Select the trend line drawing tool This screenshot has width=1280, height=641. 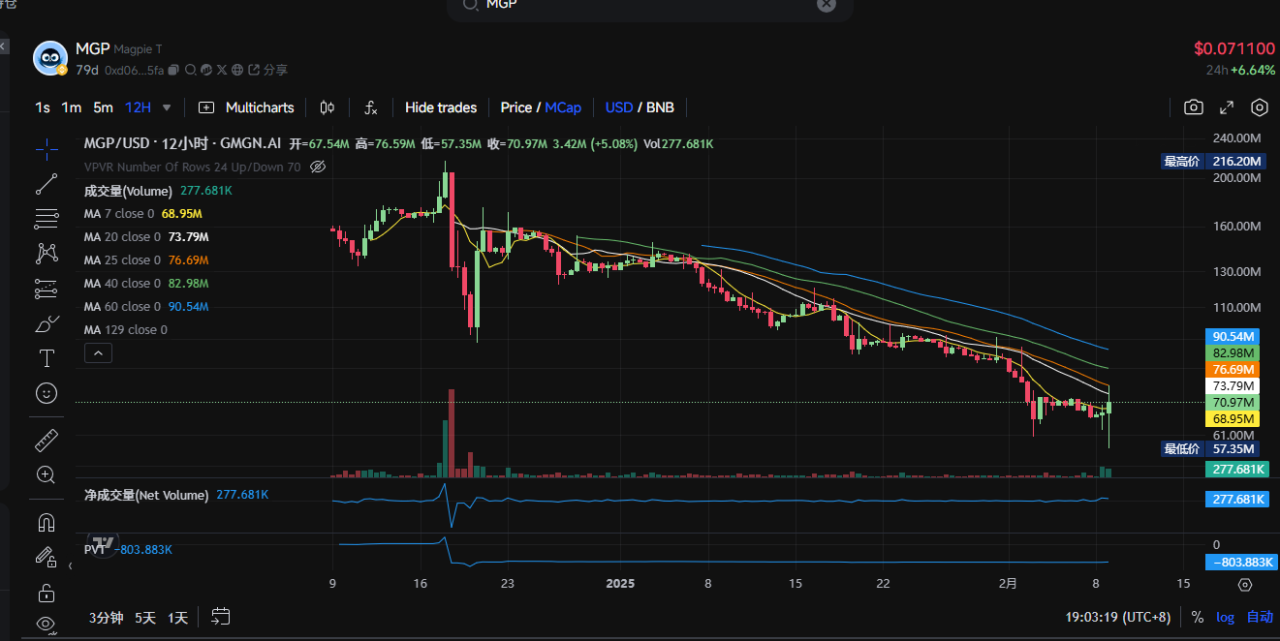click(46, 184)
